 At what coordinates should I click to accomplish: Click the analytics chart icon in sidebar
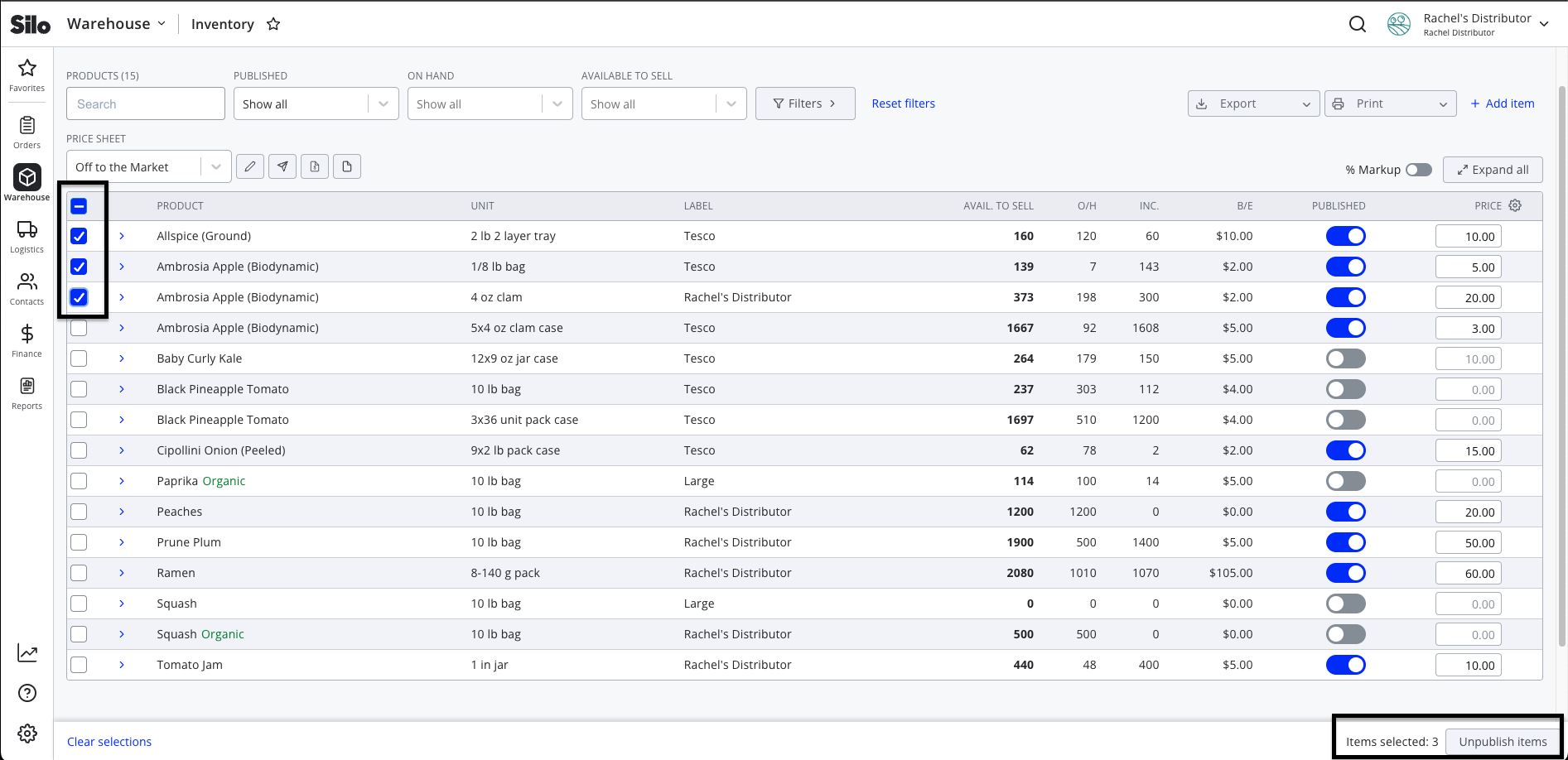(x=27, y=653)
